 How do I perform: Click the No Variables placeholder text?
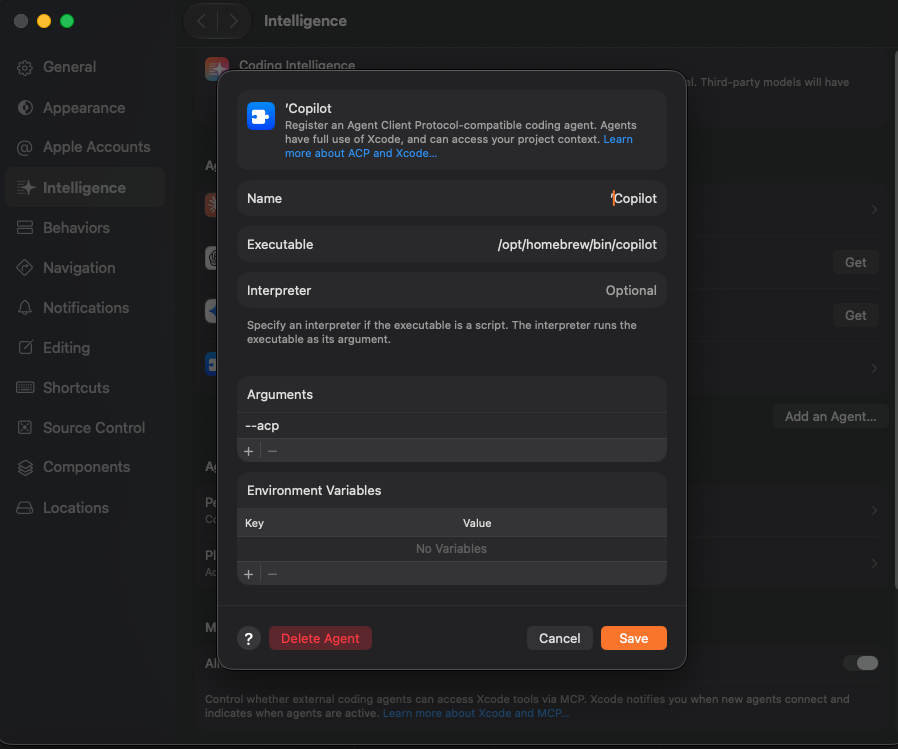click(x=451, y=549)
